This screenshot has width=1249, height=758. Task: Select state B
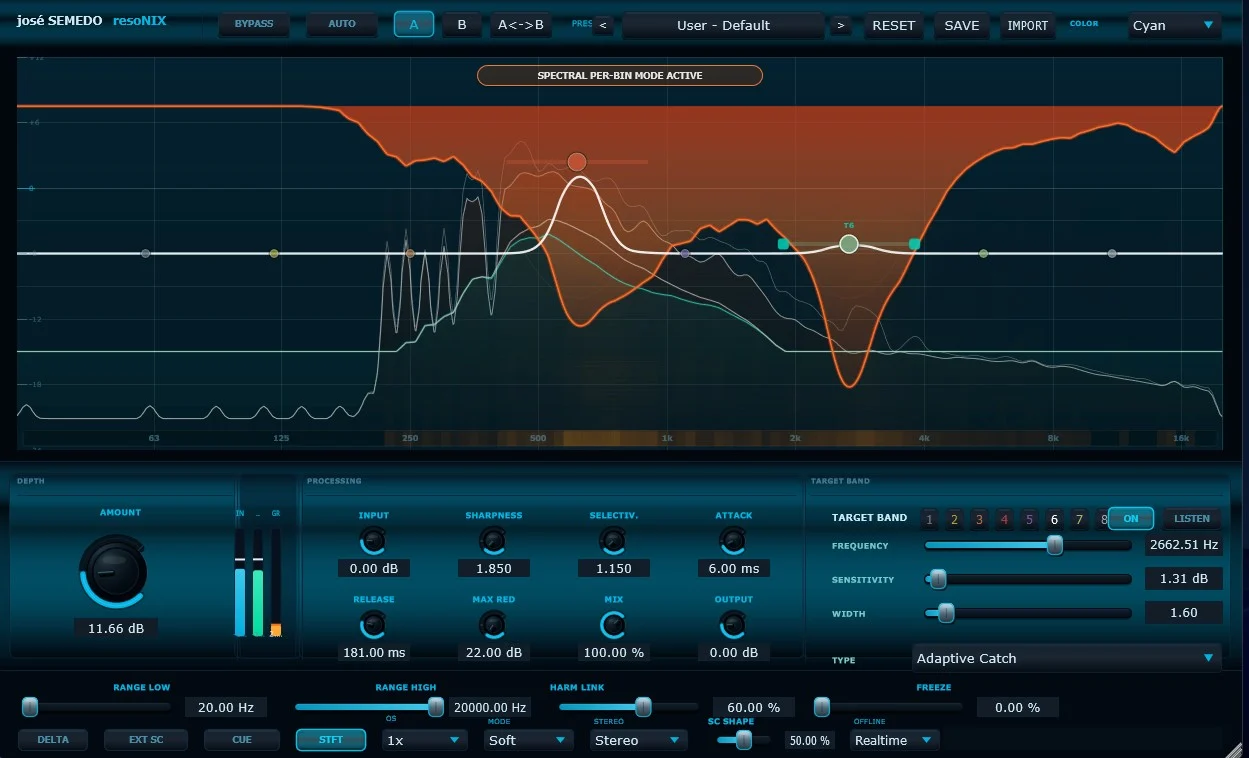point(462,25)
